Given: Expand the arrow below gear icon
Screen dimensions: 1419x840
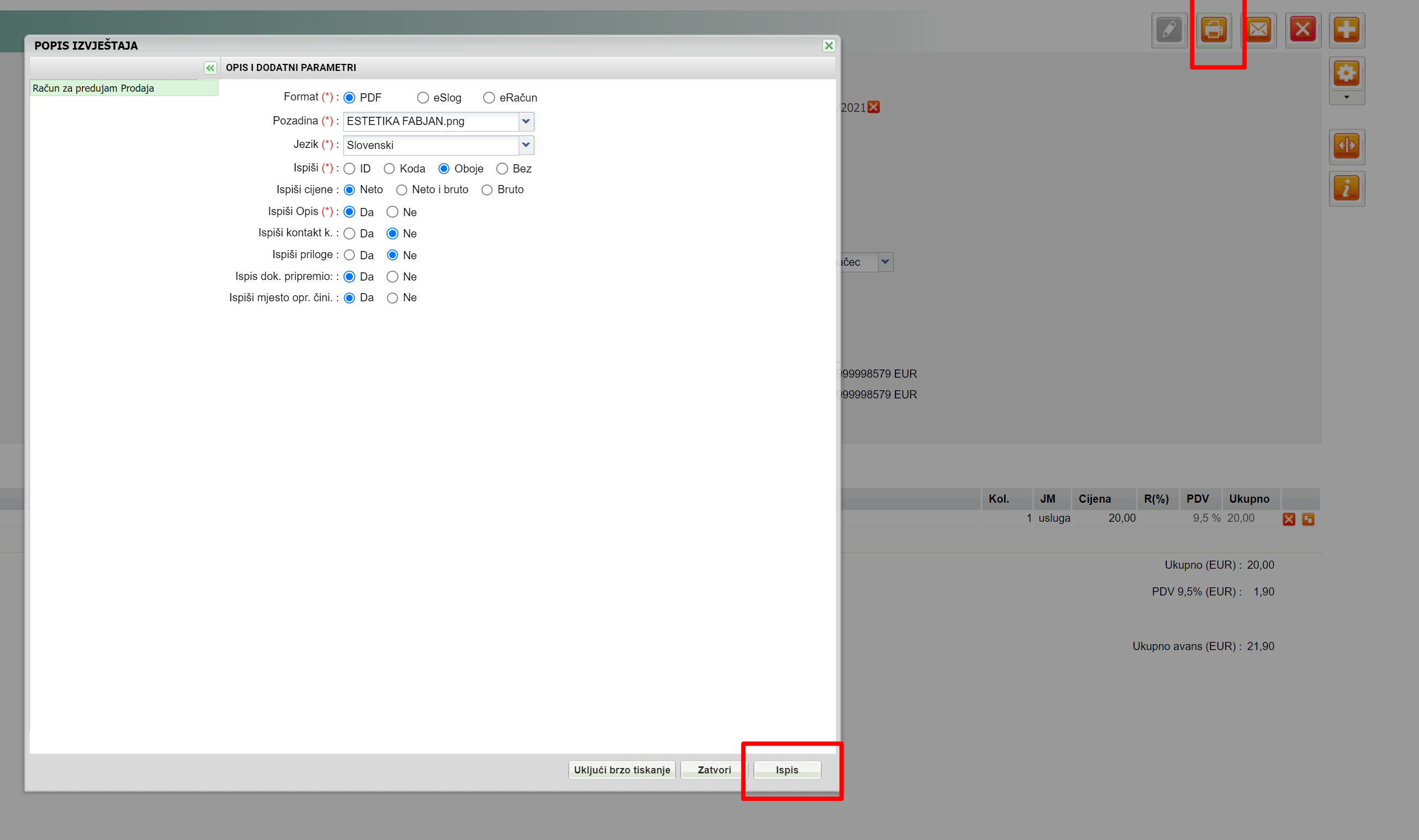Looking at the screenshot, I should point(1346,97).
